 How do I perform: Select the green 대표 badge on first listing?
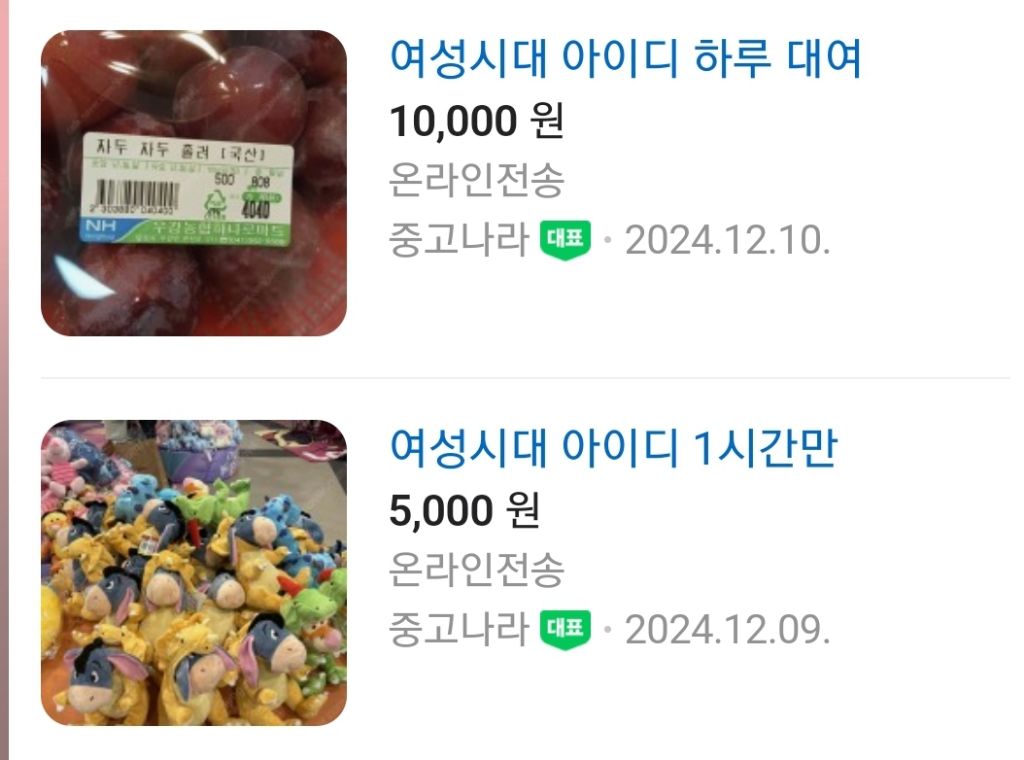(x=566, y=240)
